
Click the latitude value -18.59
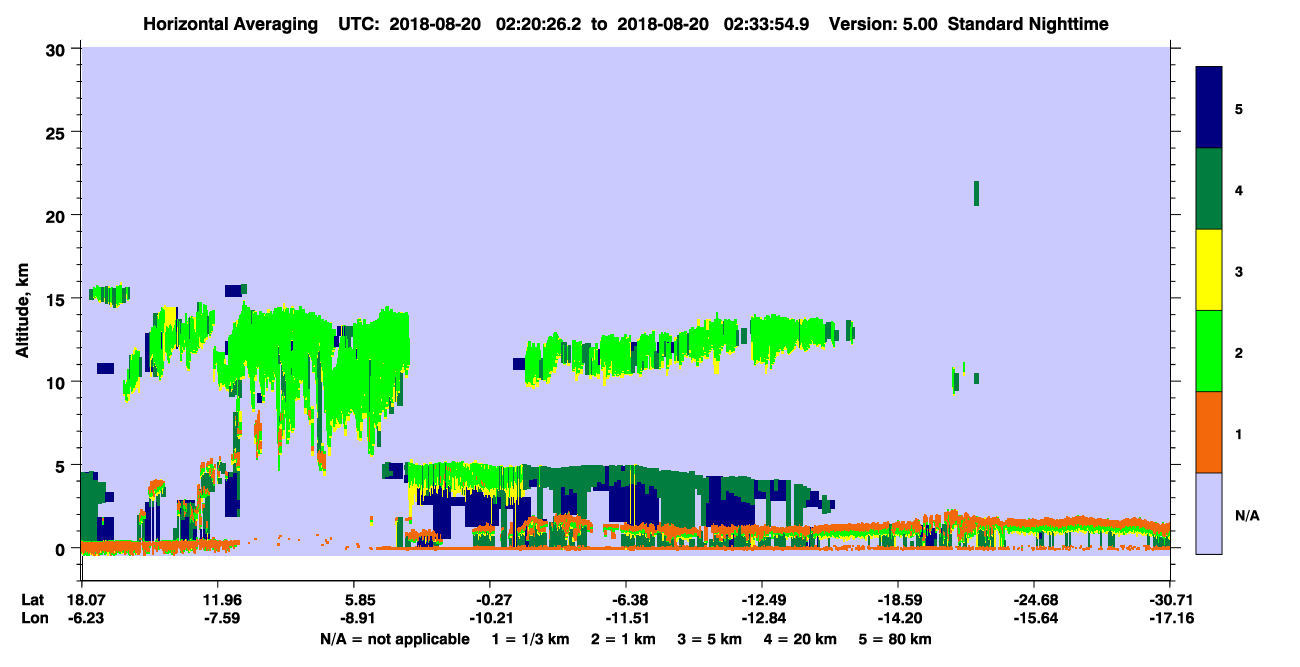click(x=898, y=600)
